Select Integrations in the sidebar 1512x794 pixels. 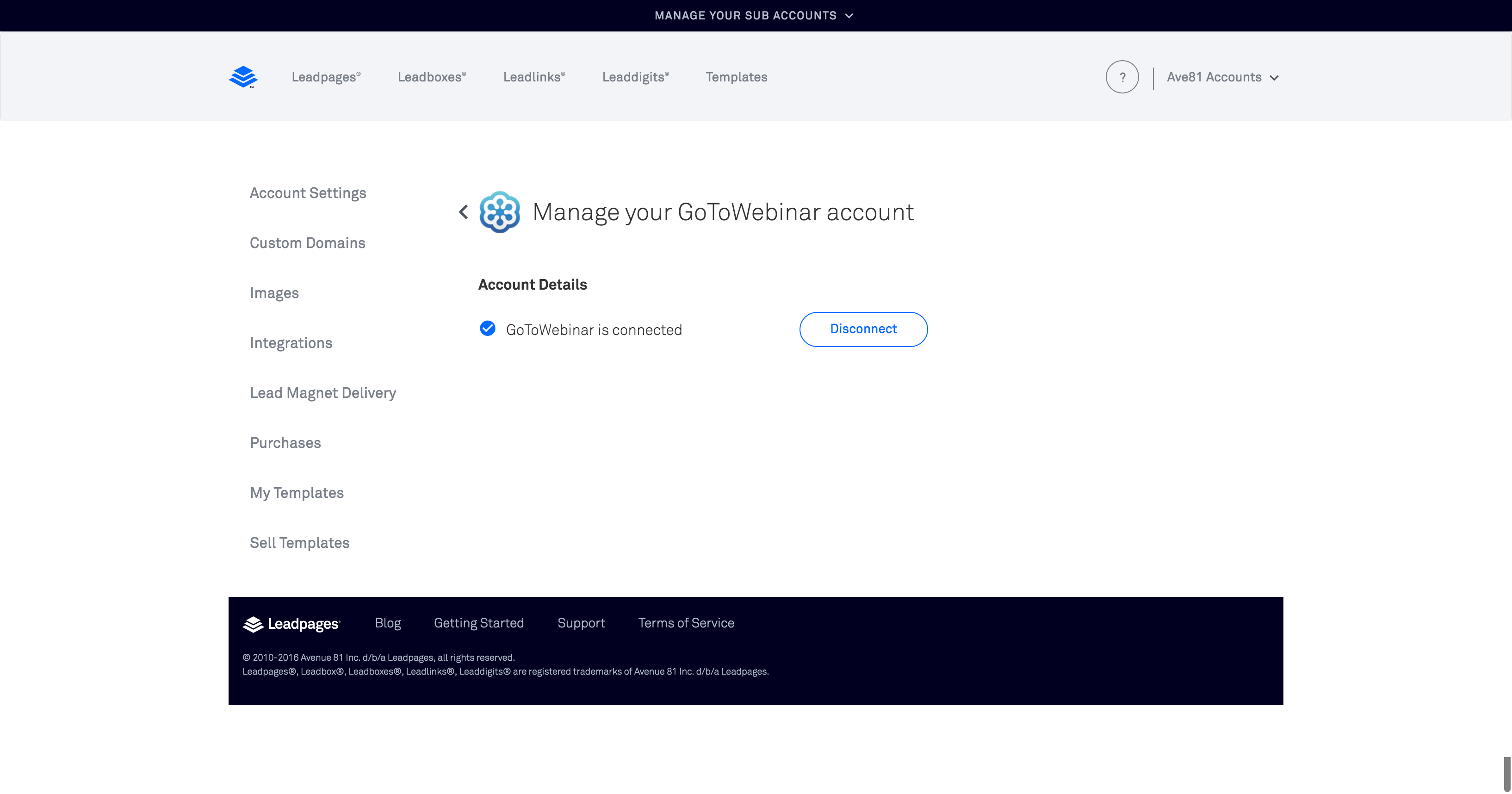pos(291,342)
